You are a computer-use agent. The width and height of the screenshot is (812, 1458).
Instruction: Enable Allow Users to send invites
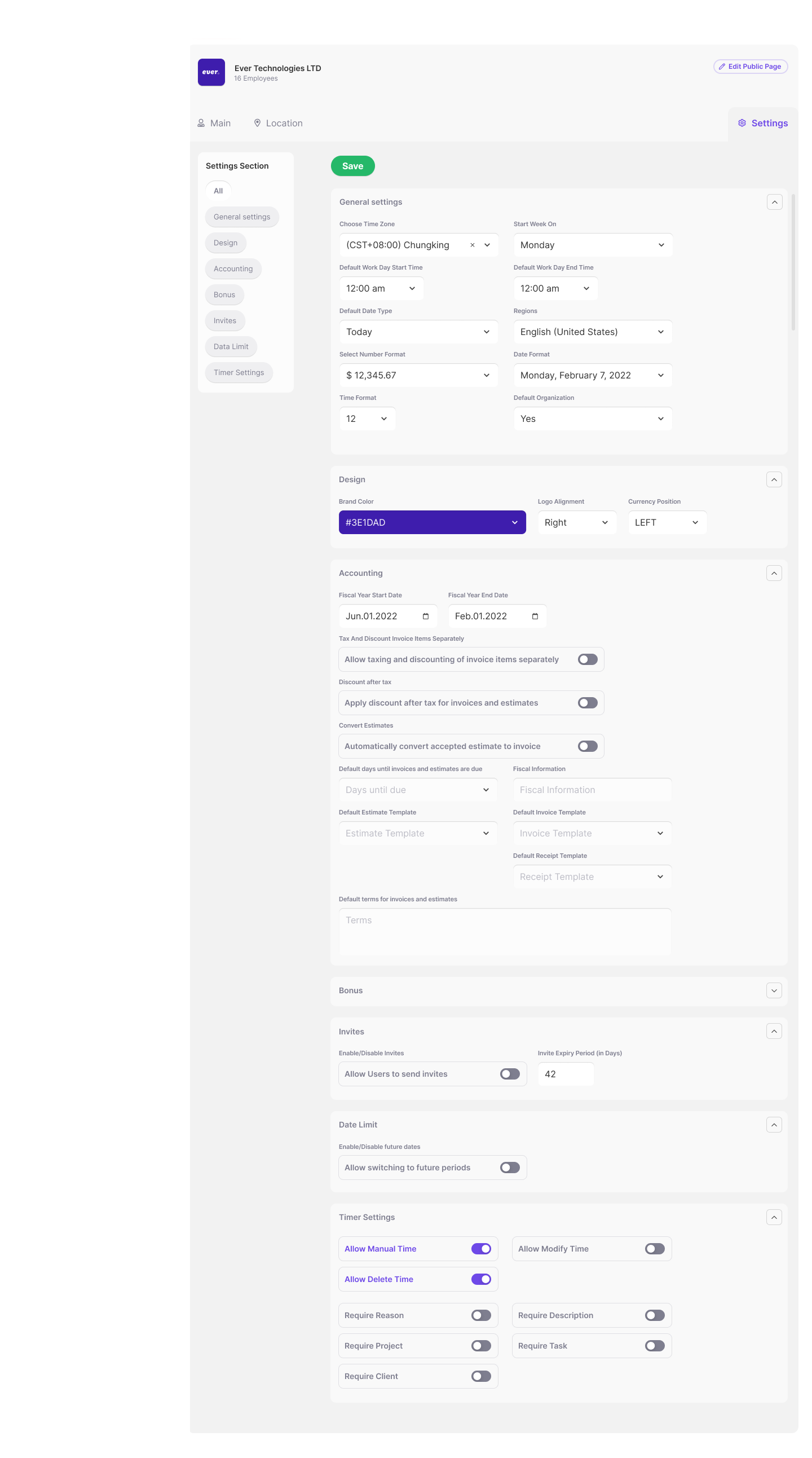pos(510,1074)
